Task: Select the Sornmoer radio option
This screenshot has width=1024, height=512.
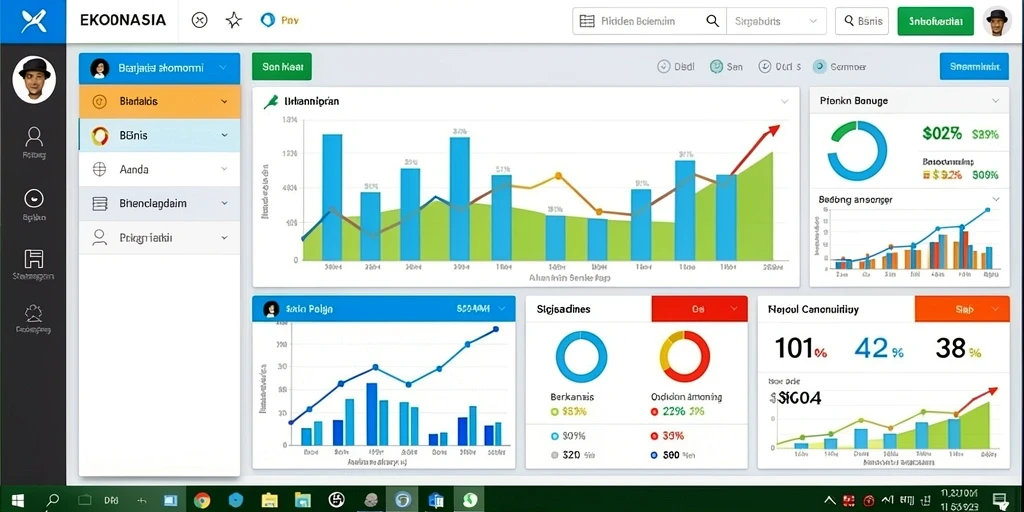Action: point(840,67)
